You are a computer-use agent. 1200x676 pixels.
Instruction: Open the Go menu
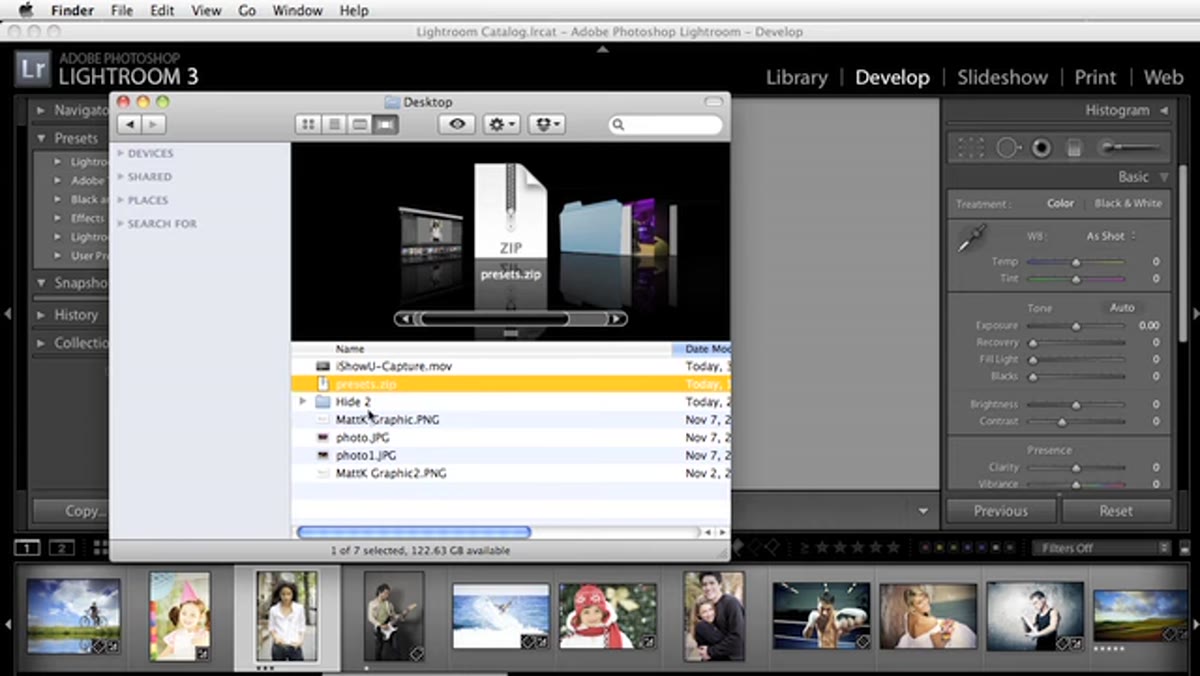pyautogui.click(x=247, y=10)
